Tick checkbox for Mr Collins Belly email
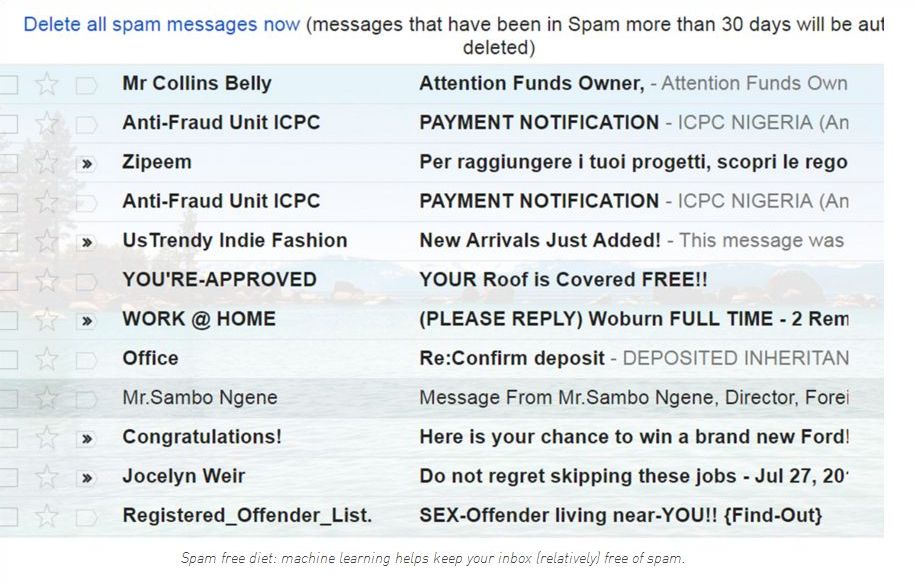Viewport: 915px width, 583px height. (x=8, y=85)
